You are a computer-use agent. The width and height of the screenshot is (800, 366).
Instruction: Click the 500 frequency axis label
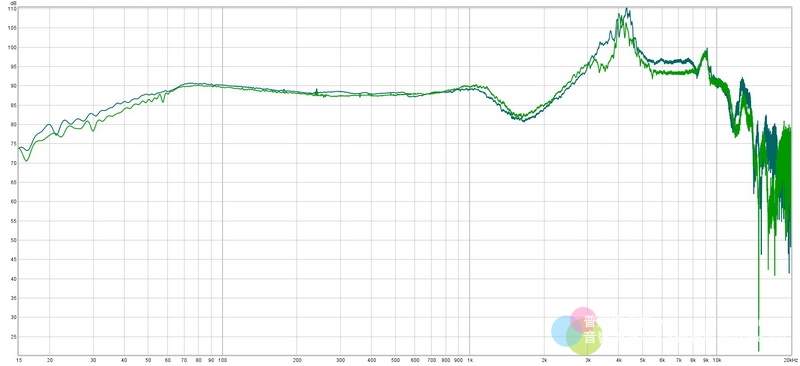tap(395, 360)
